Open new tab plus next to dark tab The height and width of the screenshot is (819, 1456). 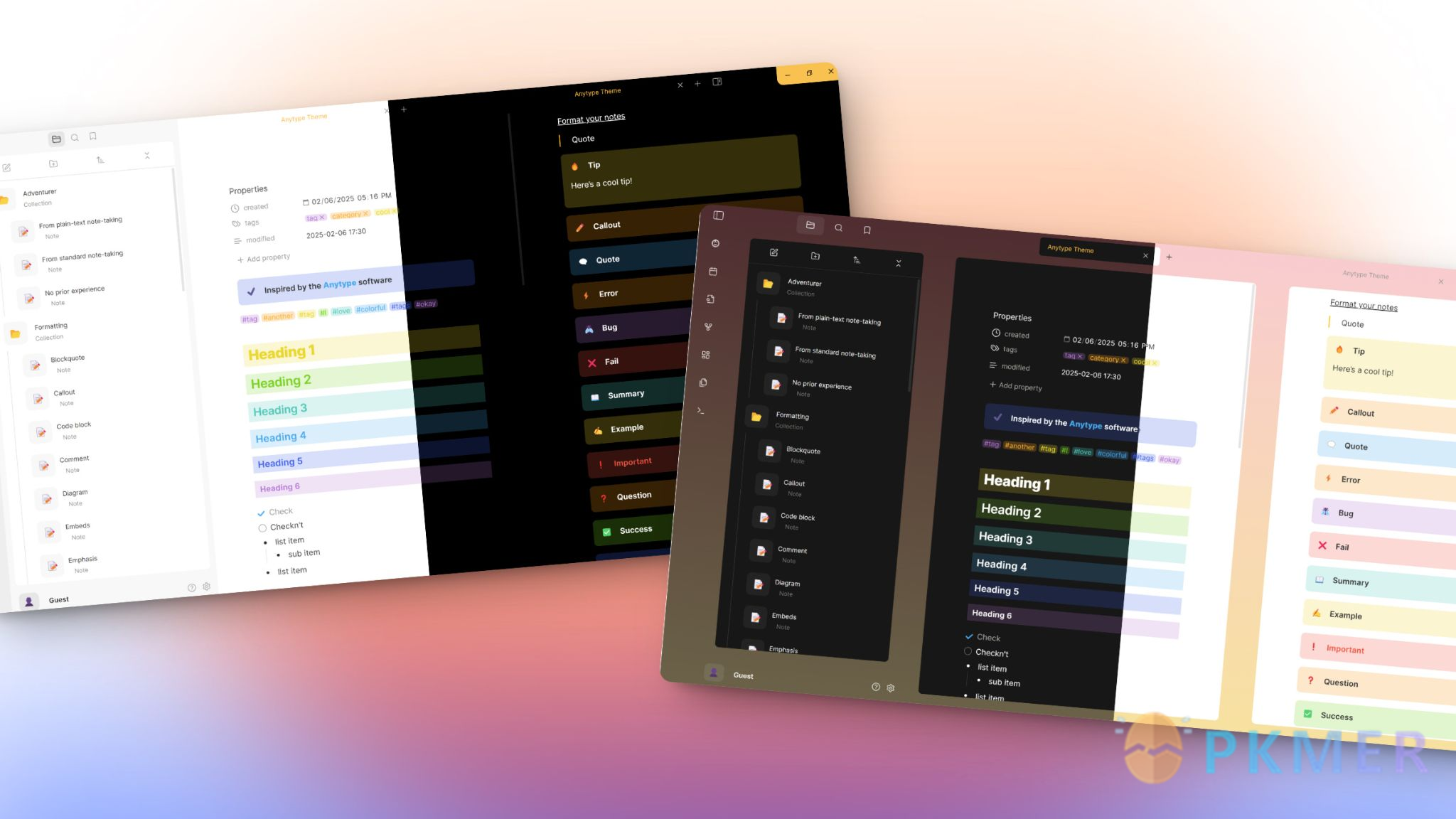pos(1169,257)
